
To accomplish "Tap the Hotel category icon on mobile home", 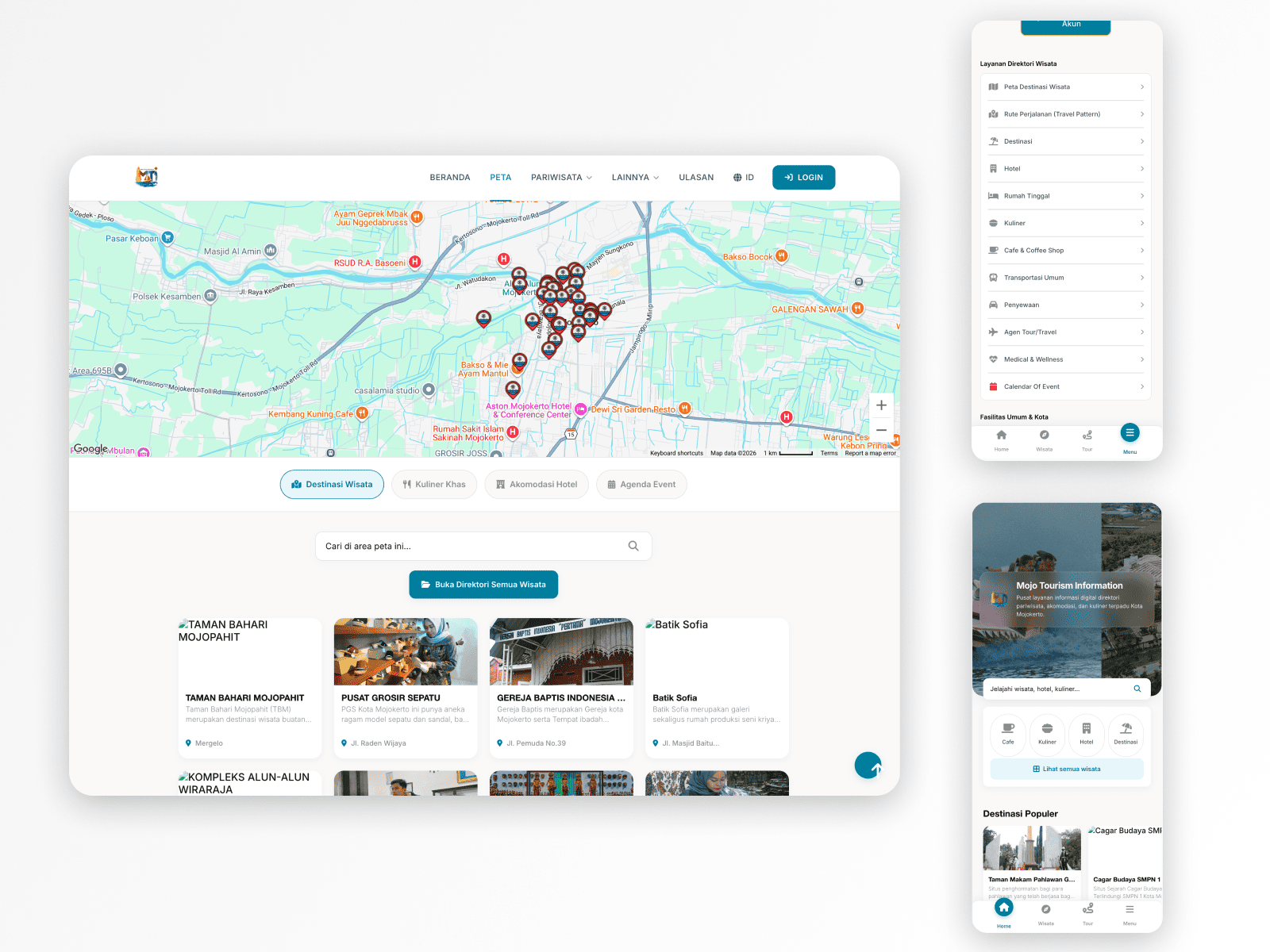I will (x=1087, y=734).
